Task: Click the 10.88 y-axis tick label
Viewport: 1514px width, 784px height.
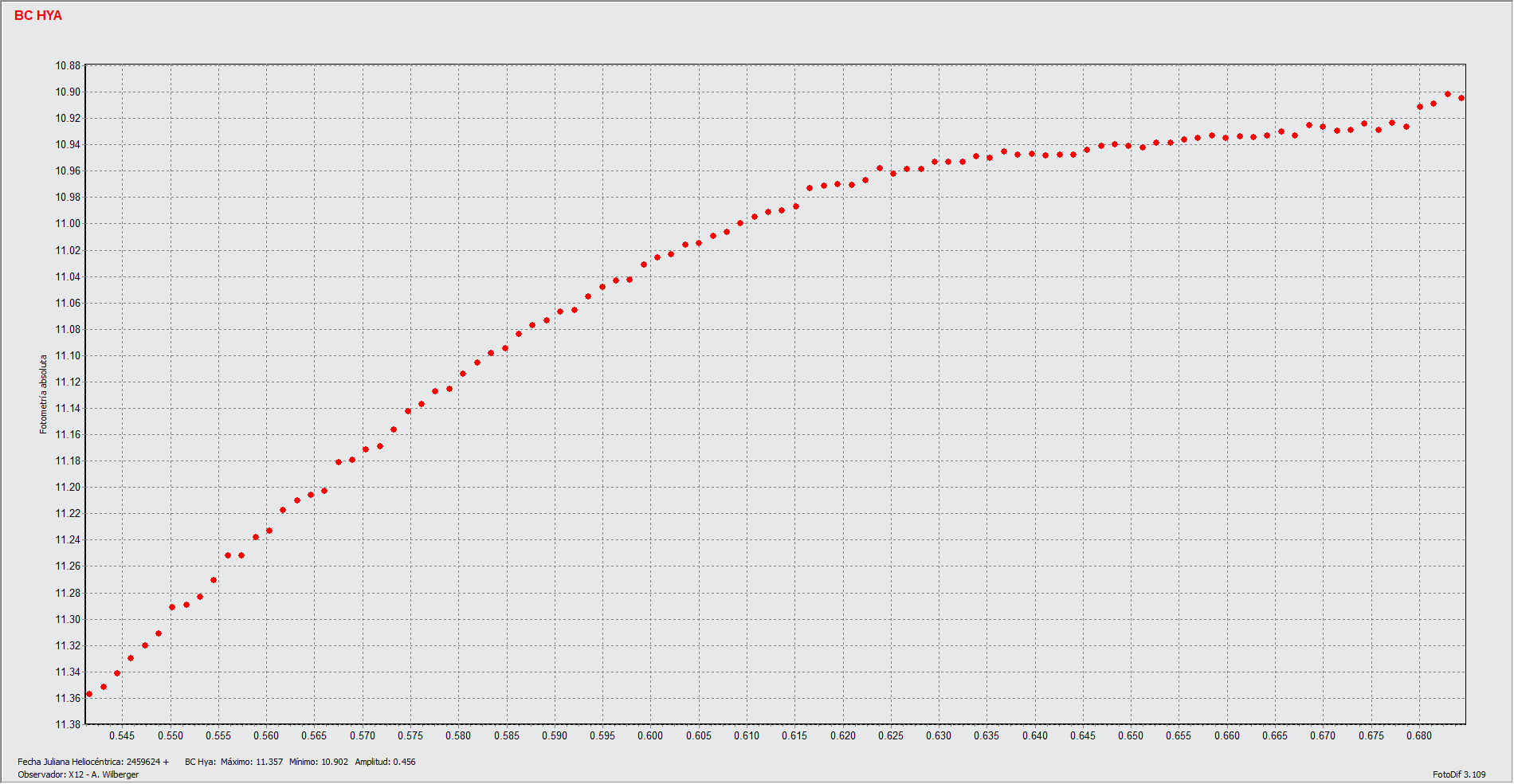Action: tap(68, 66)
